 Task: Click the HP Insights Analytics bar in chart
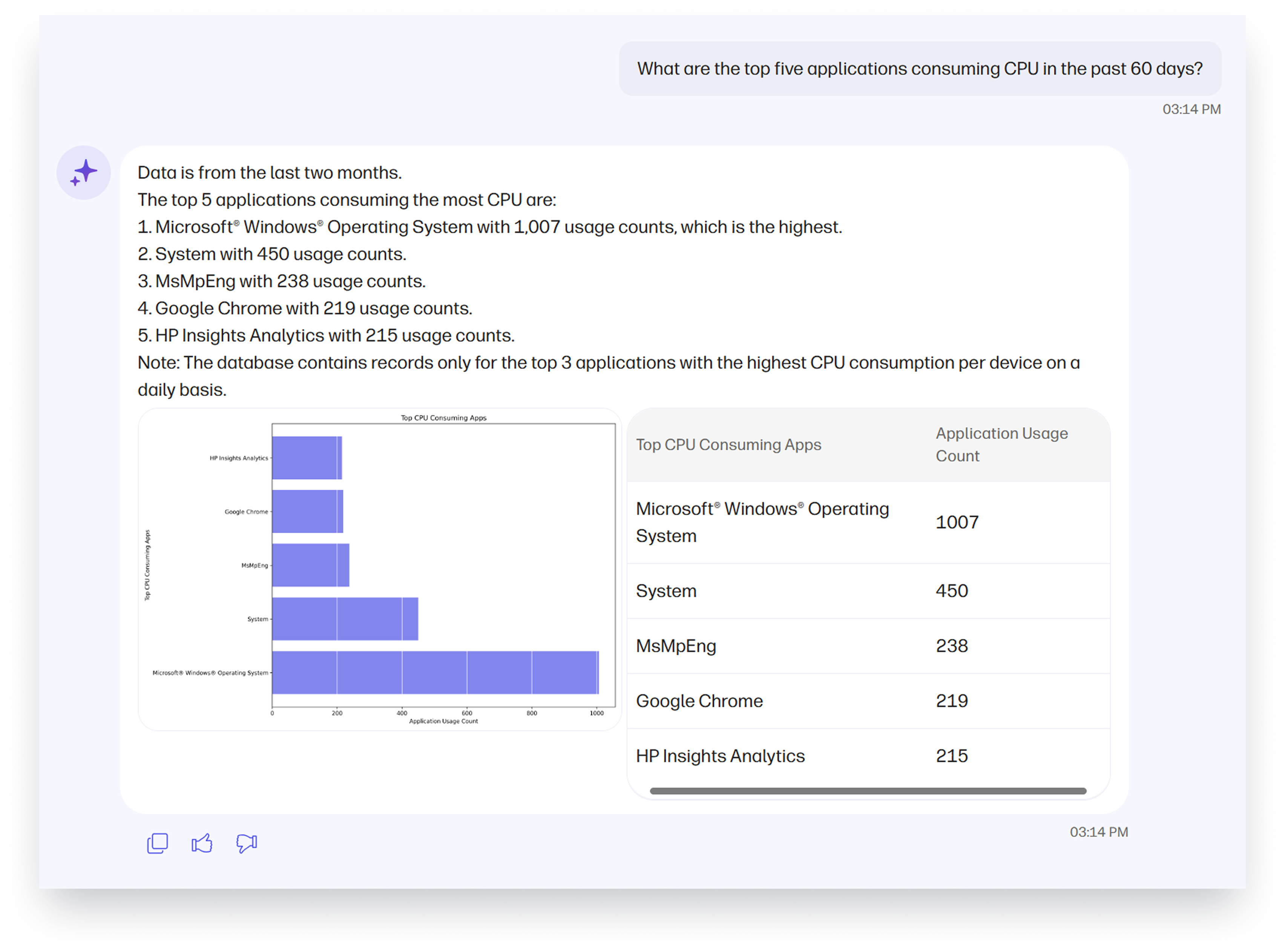tap(307, 458)
